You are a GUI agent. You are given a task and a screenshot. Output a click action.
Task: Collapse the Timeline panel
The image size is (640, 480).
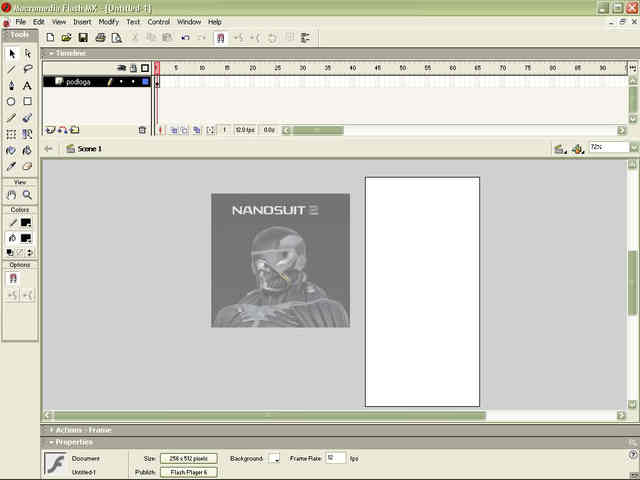point(51,53)
